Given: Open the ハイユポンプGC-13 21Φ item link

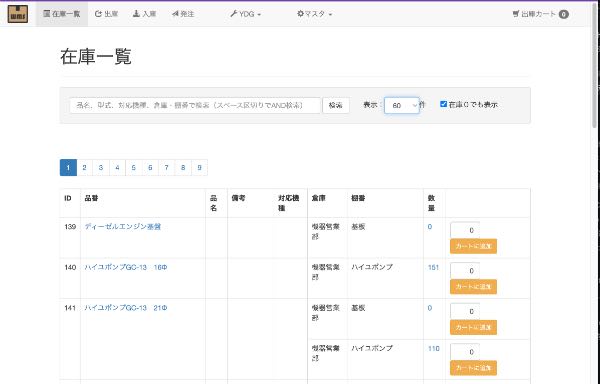Looking at the screenshot, I should click(126, 308).
